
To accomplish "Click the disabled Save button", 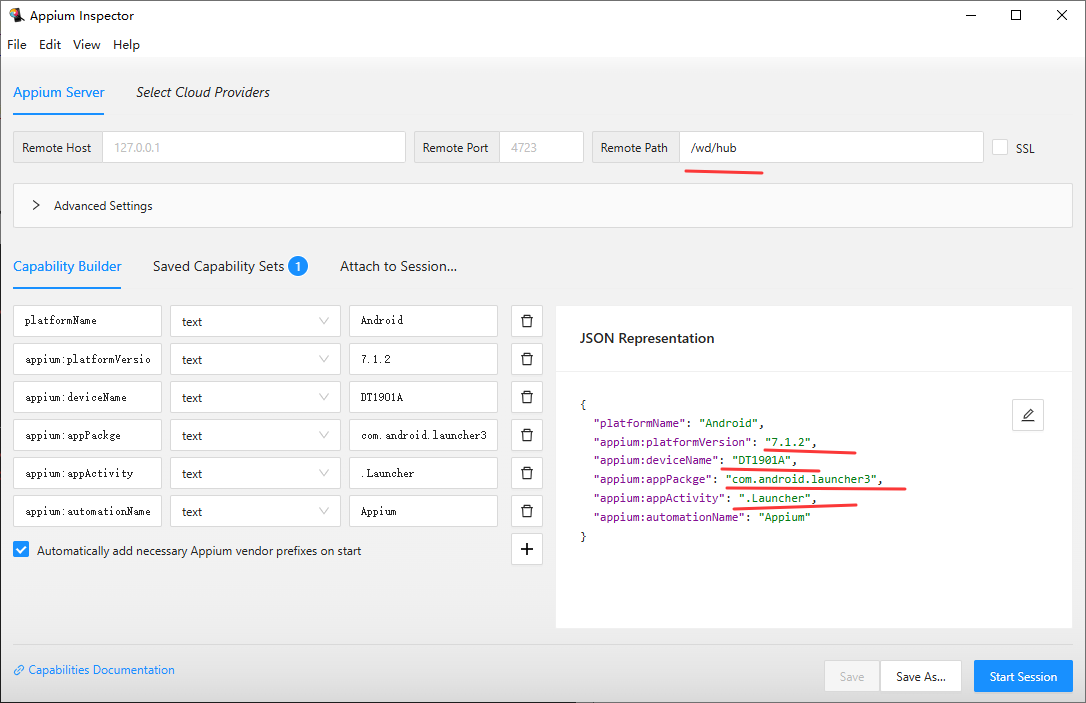I will 852,677.
